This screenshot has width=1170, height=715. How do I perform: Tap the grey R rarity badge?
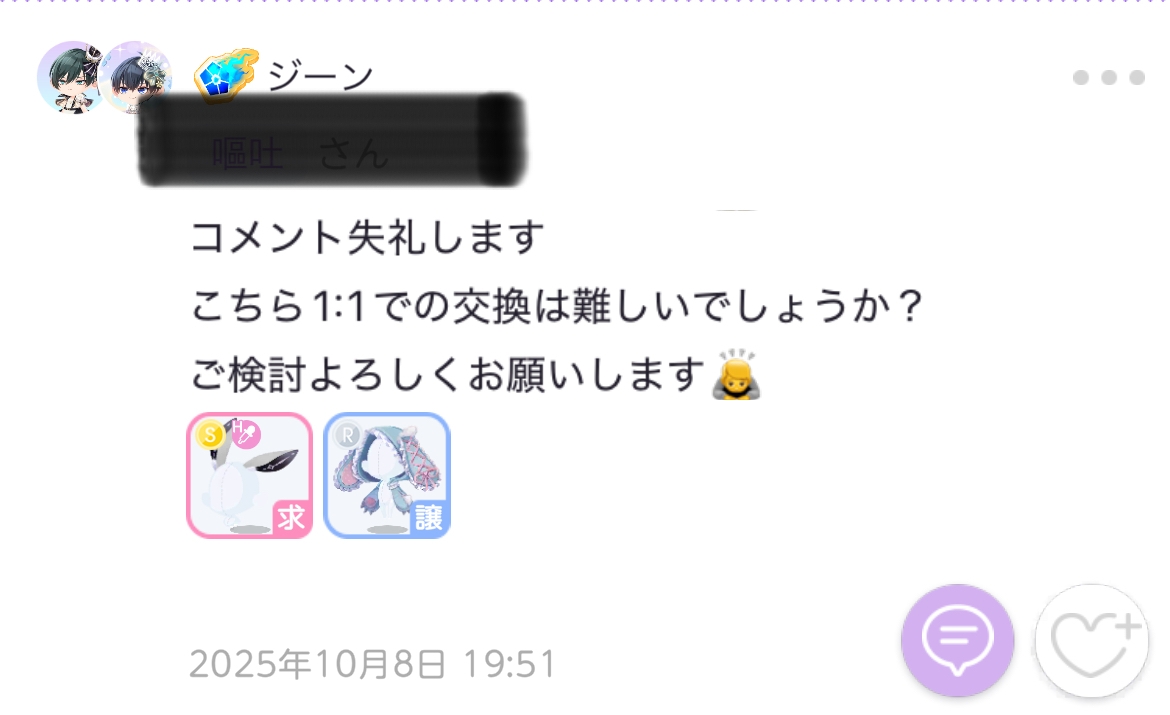(x=348, y=434)
